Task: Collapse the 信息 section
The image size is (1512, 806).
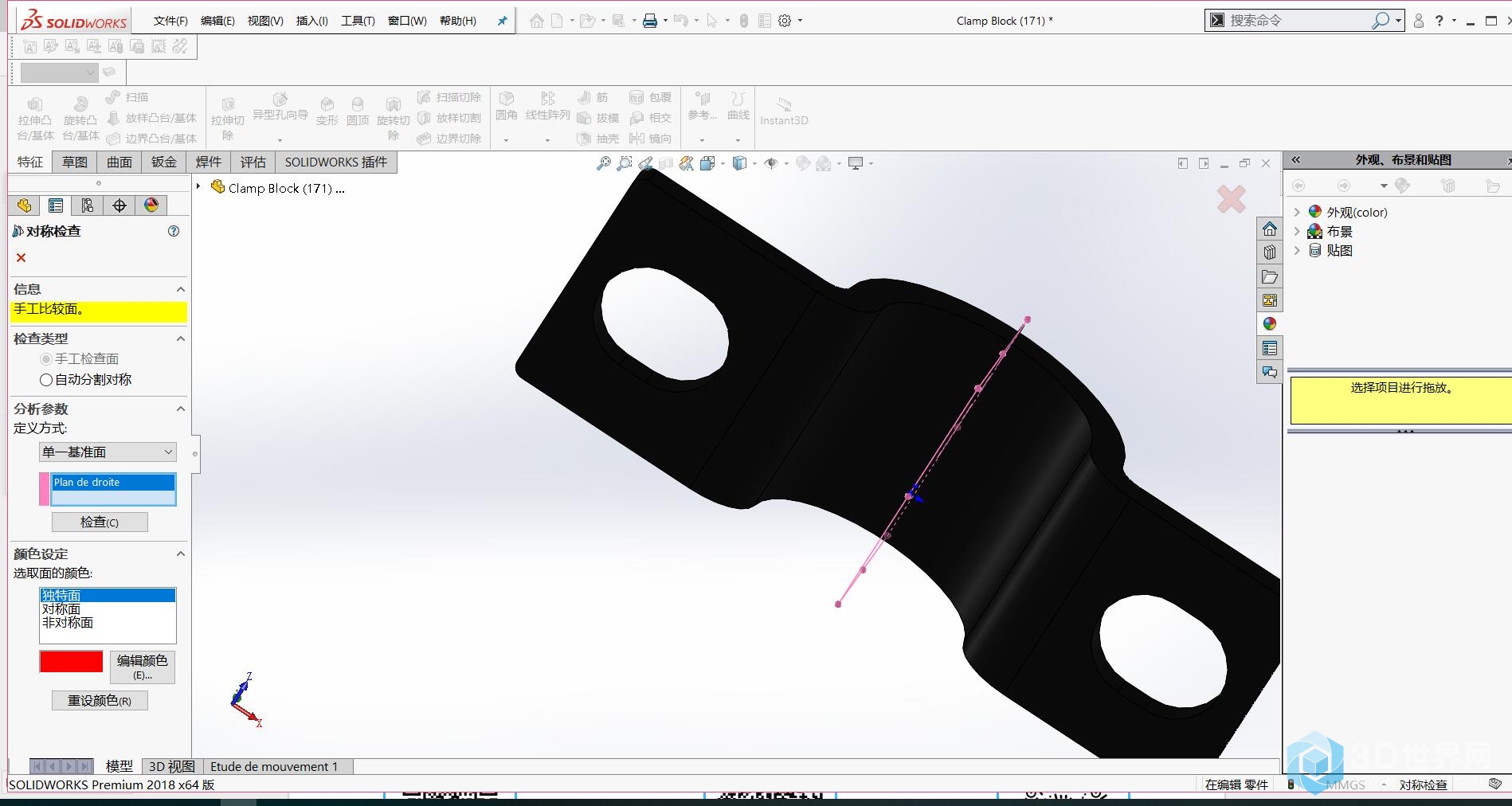Action: pyautogui.click(x=181, y=289)
